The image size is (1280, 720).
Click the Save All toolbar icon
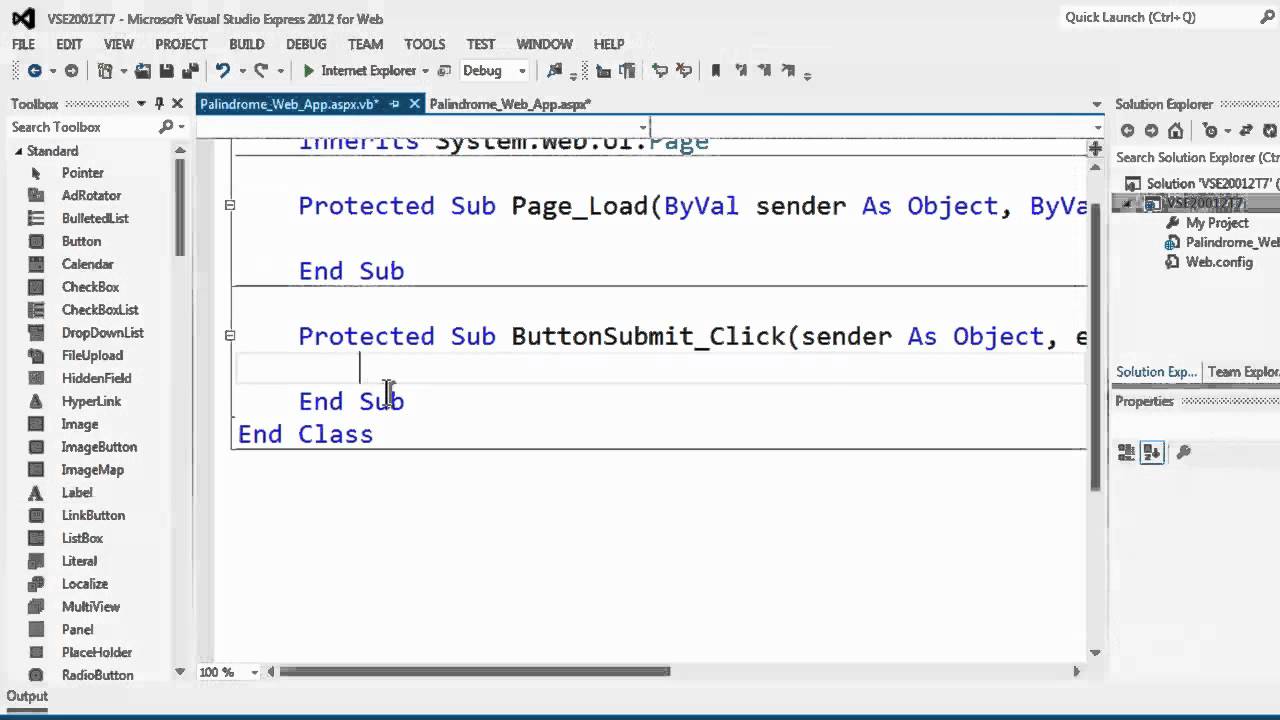coord(188,71)
